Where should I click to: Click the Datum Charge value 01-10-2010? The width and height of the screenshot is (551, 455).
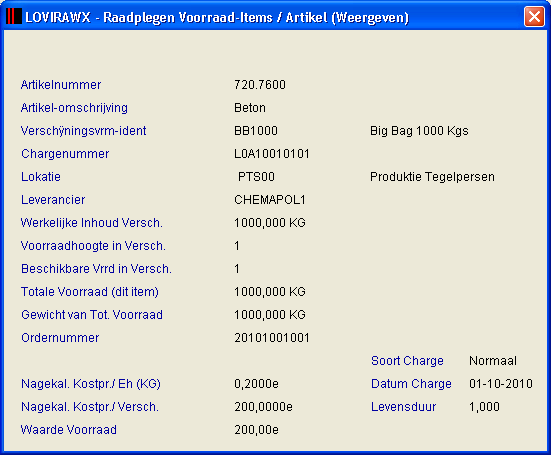tap(501, 384)
